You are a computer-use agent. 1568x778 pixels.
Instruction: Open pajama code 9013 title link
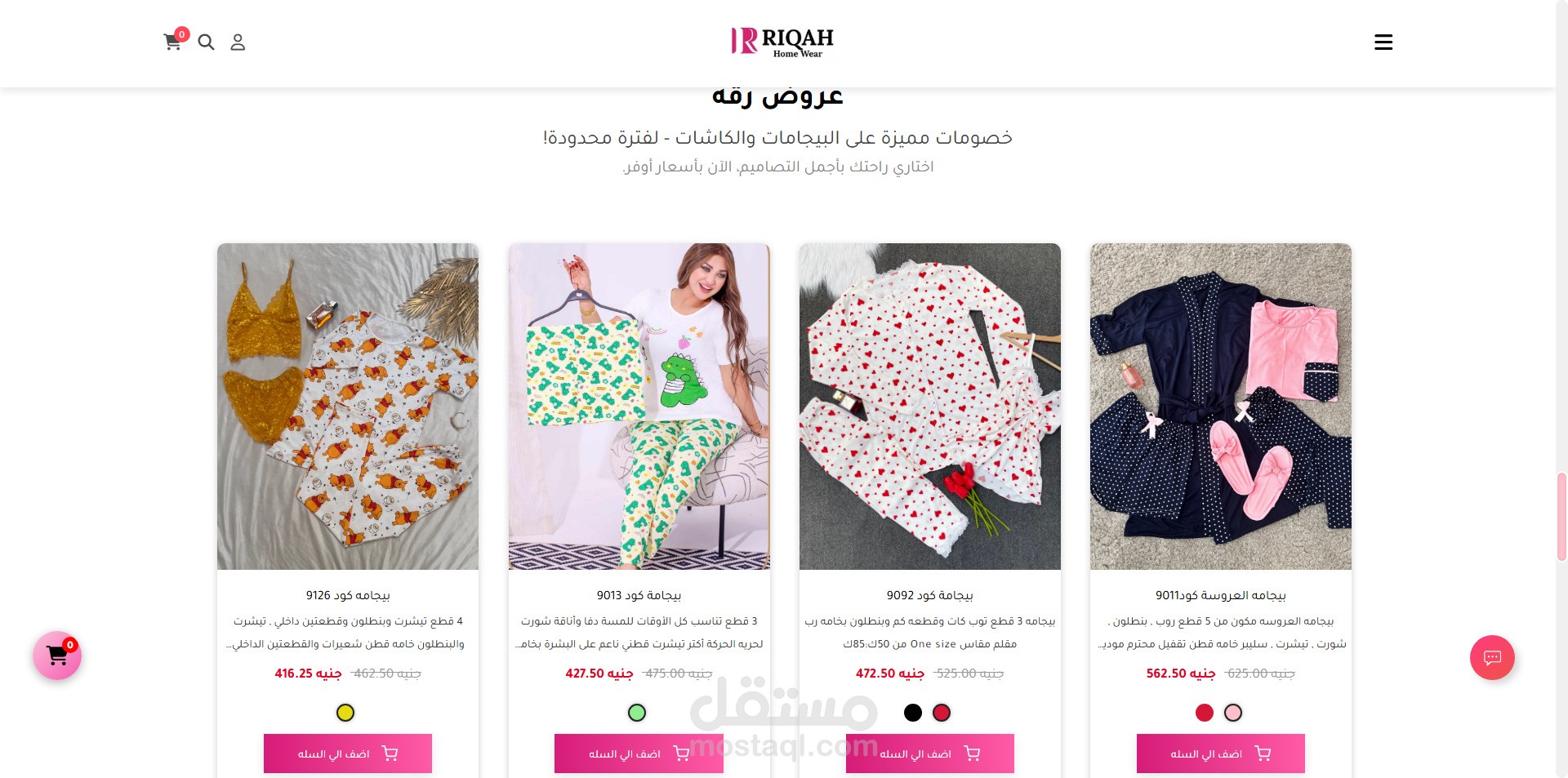(639, 595)
